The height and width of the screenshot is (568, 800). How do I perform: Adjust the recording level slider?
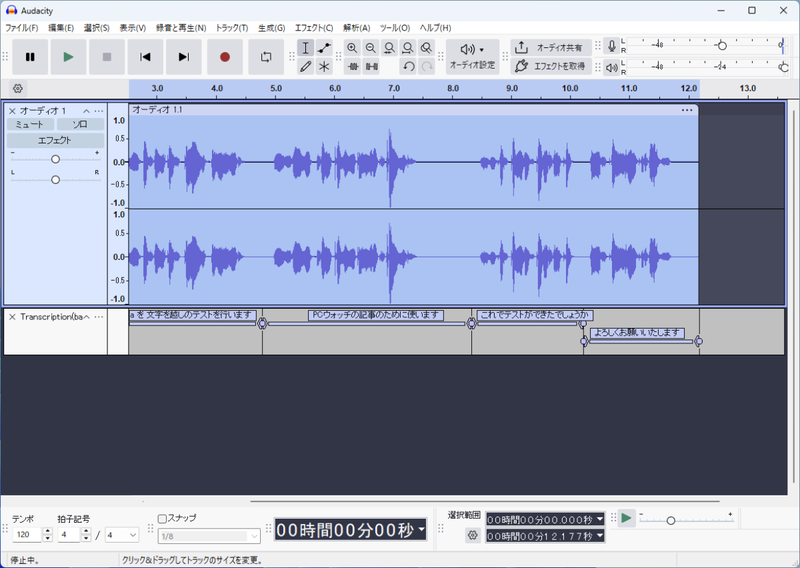pos(721,45)
